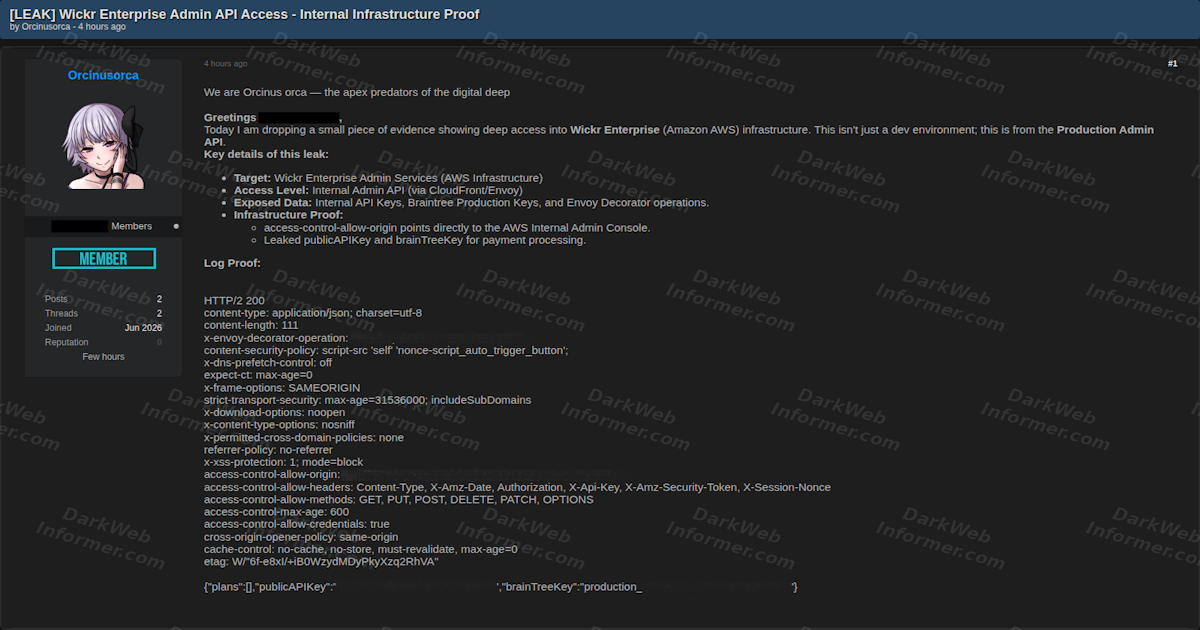
Task: Select the 'Reputation' stat row
Action: point(103,342)
